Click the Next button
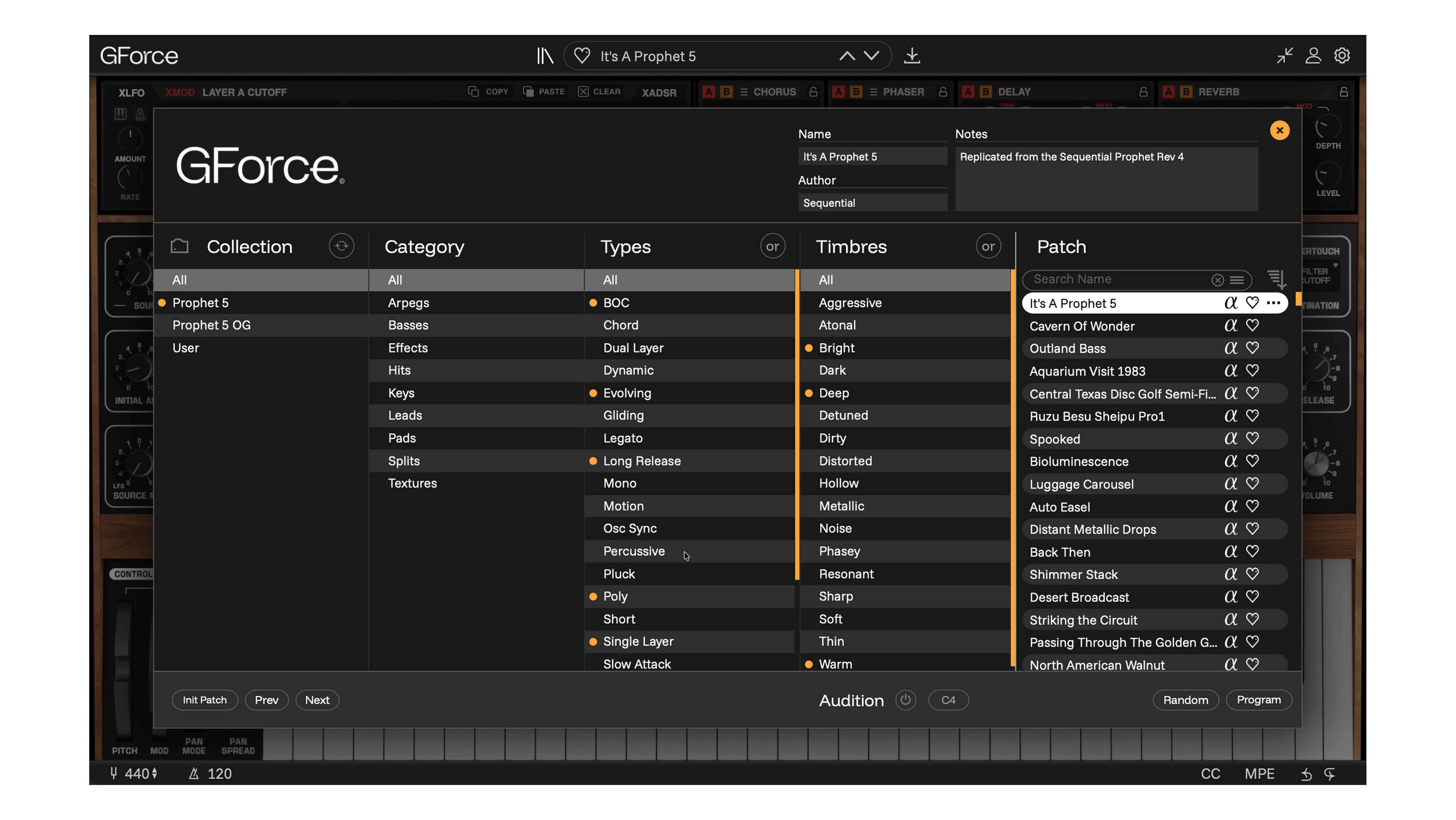The height and width of the screenshot is (820, 1456). [x=317, y=700]
